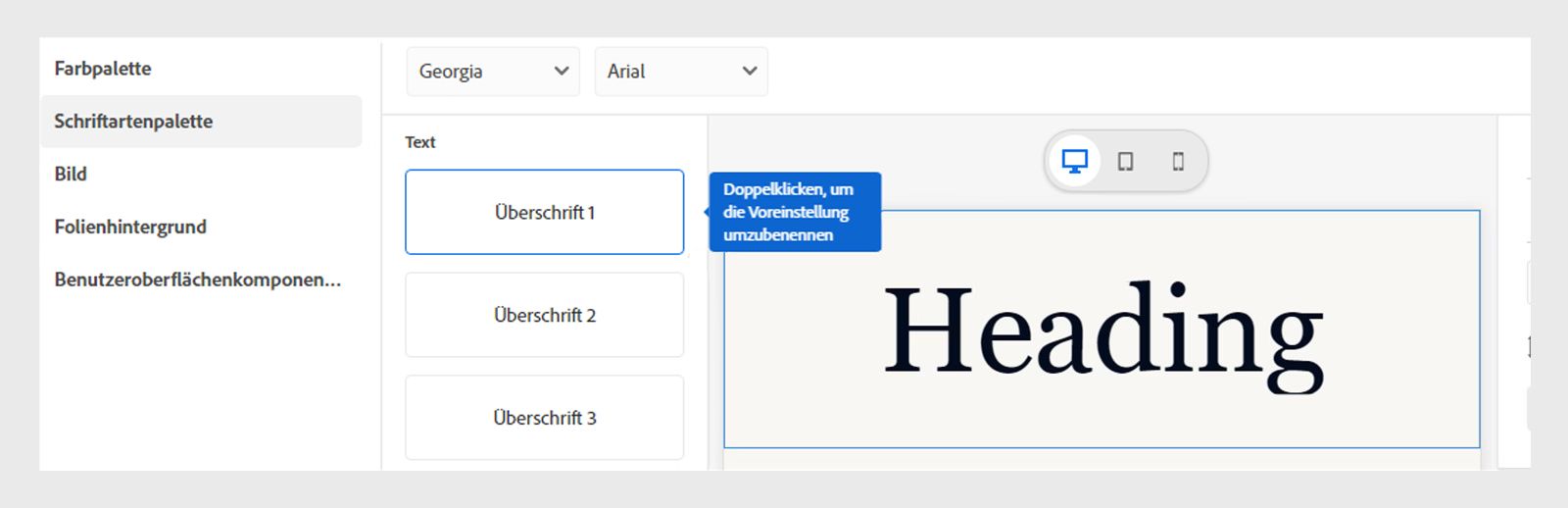Switch to desktop preview mode
1568x508 pixels.
coord(1075,161)
